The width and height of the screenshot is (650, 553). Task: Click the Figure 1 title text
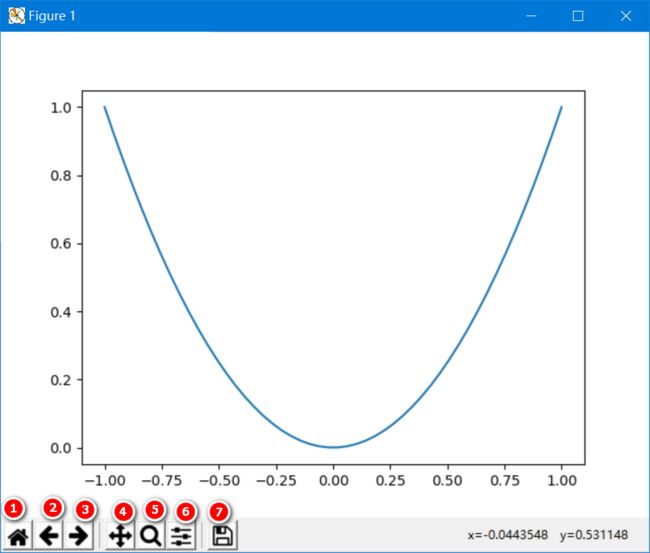click(x=52, y=16)
